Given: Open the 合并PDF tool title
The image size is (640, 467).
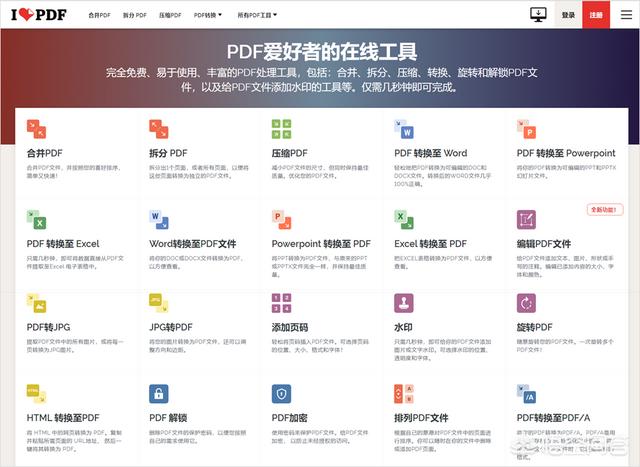Looking at the screenshot, I should coord(44,153).
